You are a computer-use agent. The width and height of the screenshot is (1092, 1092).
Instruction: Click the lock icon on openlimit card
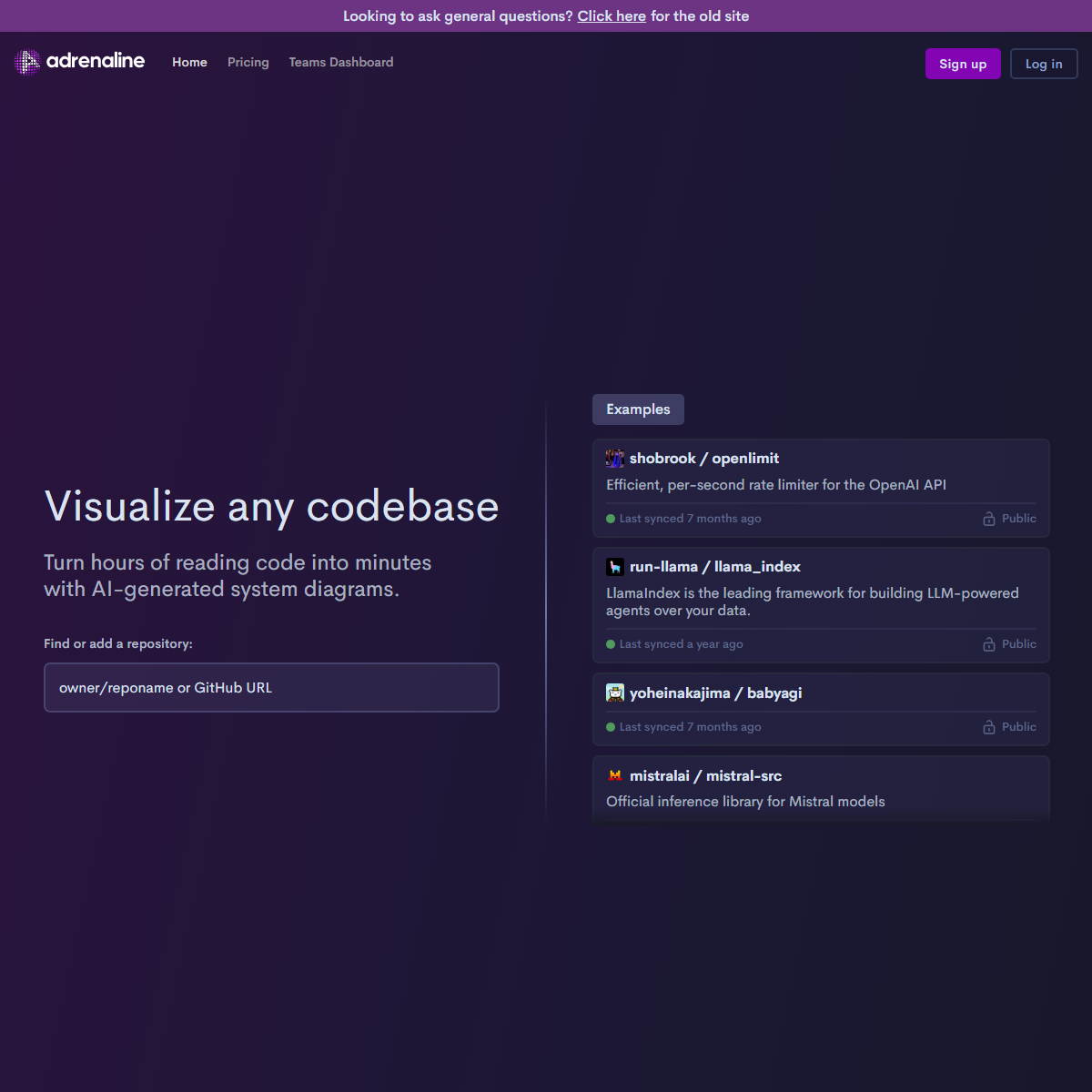tap(989, 519)
